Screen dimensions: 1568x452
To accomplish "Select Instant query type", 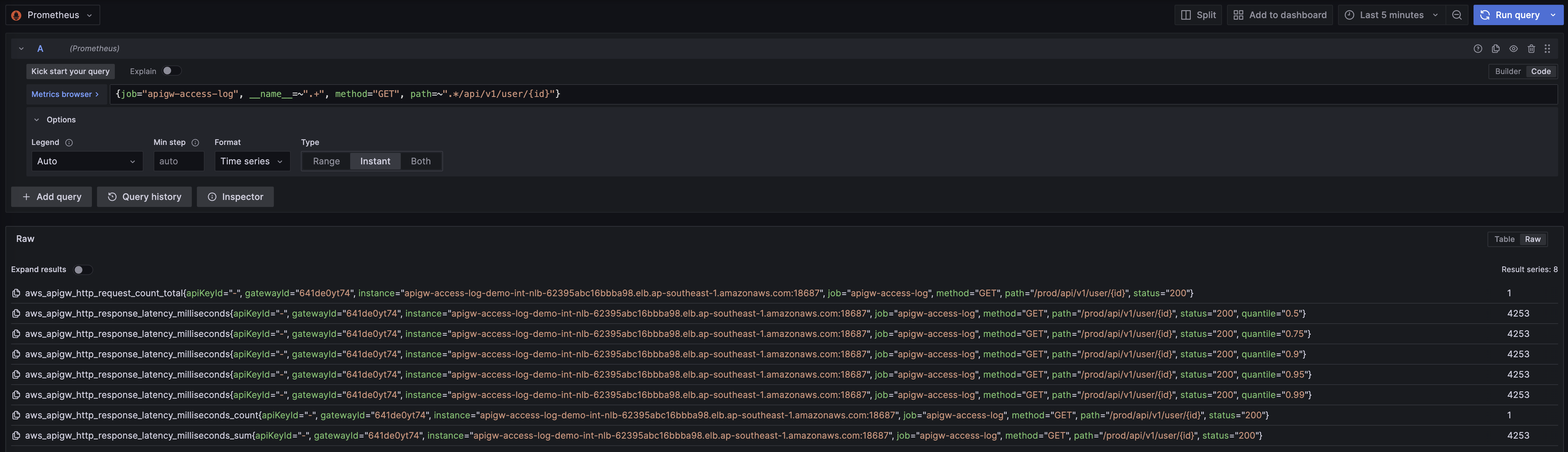I will 375,161.
